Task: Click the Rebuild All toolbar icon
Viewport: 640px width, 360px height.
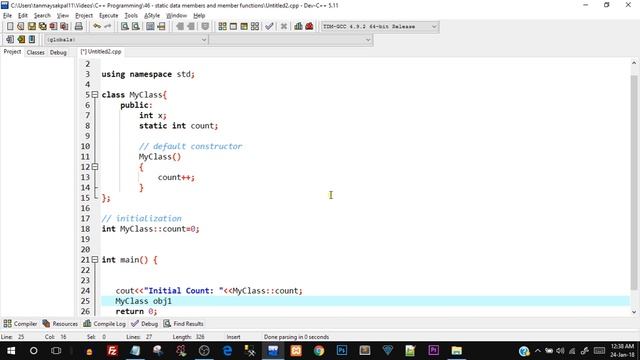Action: click(x=255, y=27)
